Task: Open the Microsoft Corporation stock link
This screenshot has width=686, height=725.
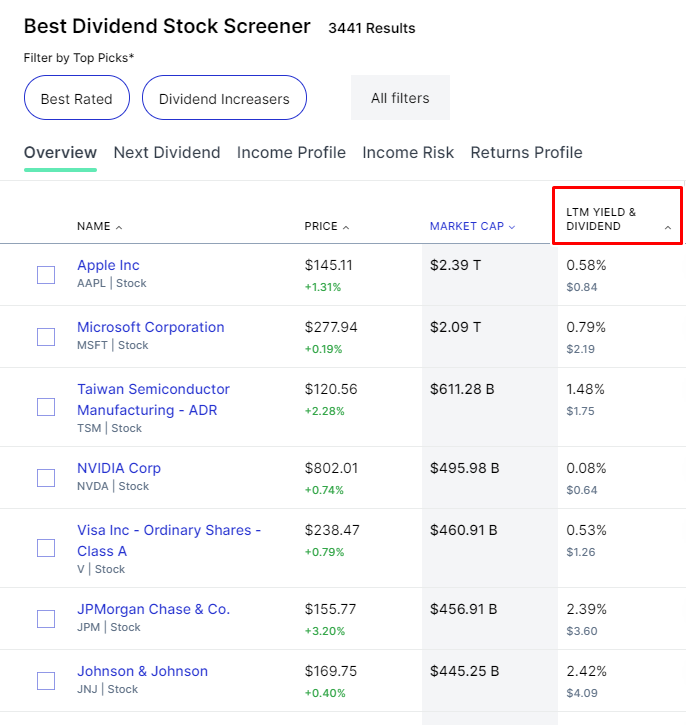Action: point(151,327)
